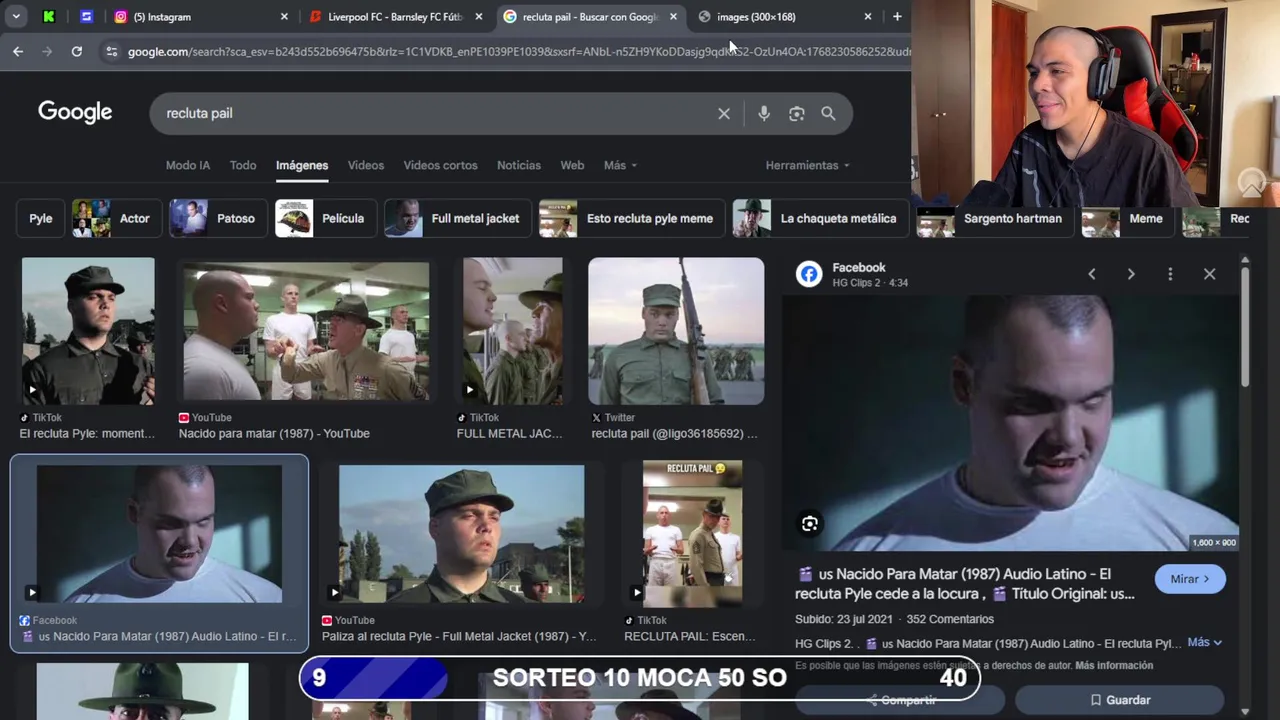Click the Mirar button
The width and height of the screenshot is (1280, 720).
click(1190, 579)
